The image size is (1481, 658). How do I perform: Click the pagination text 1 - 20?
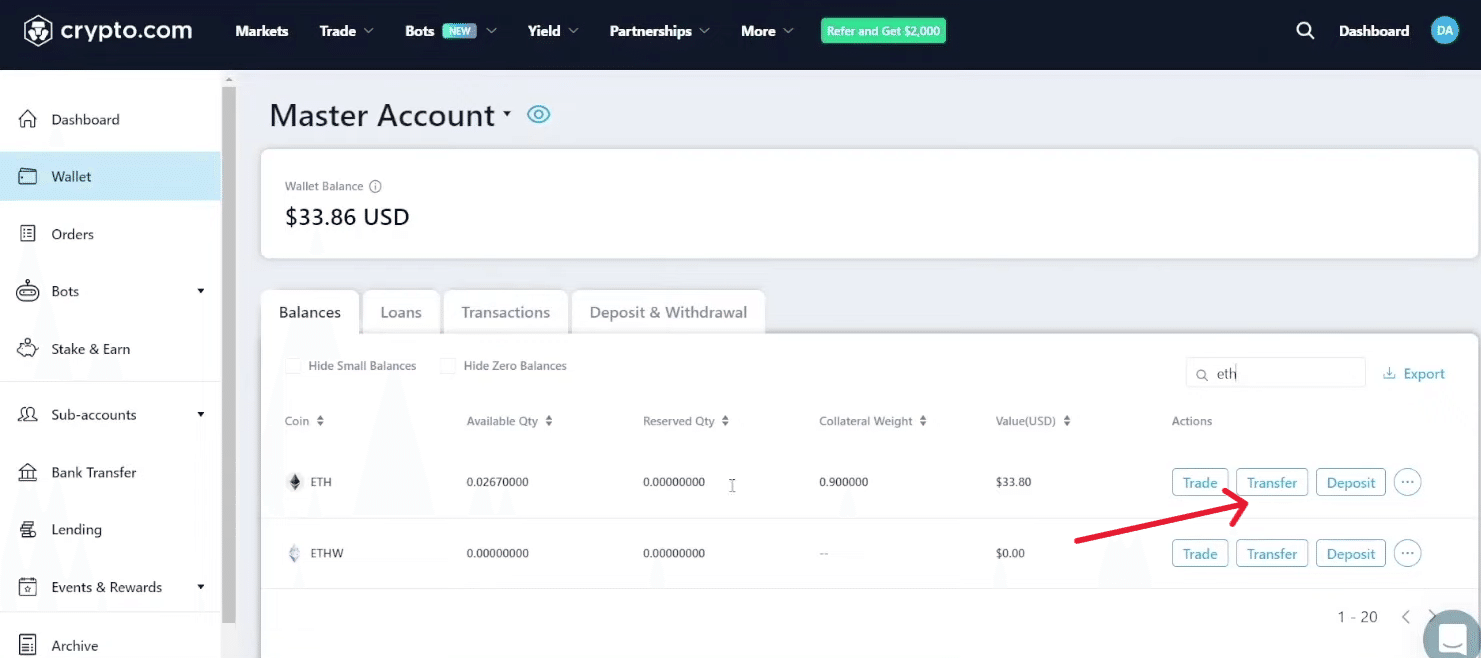click(1357, 617)
